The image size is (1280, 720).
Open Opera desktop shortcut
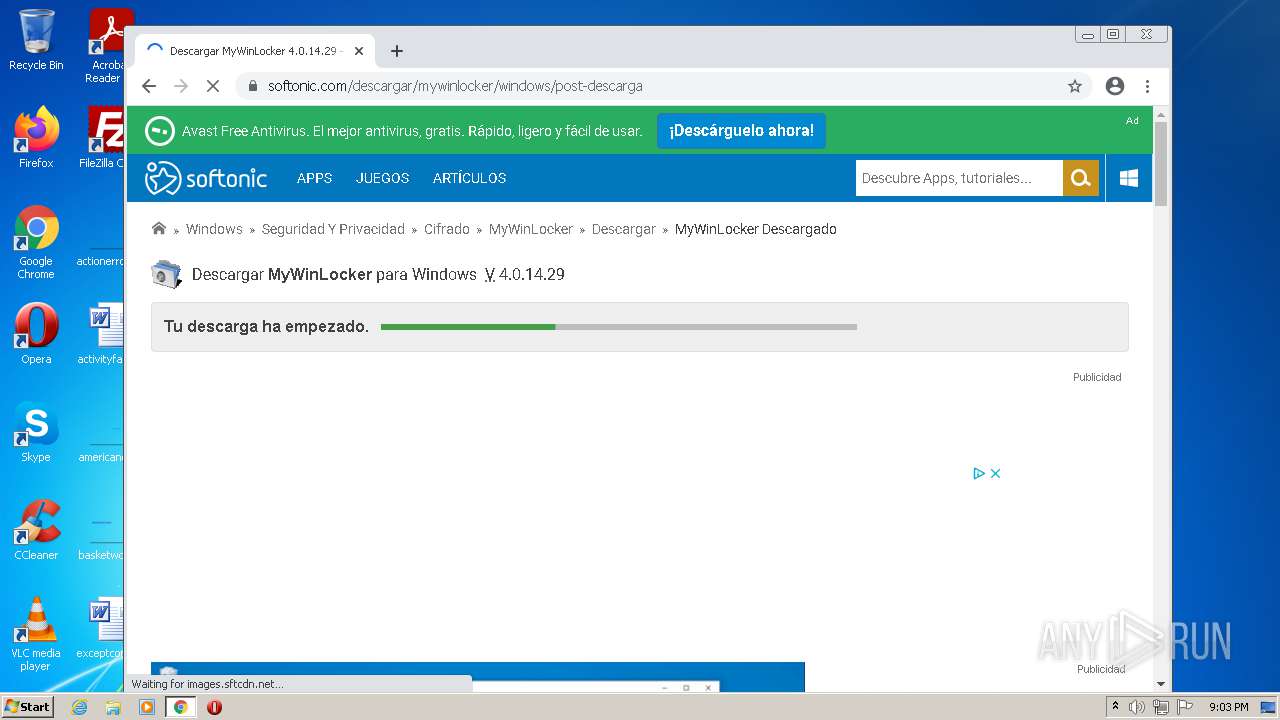[36, 334]
